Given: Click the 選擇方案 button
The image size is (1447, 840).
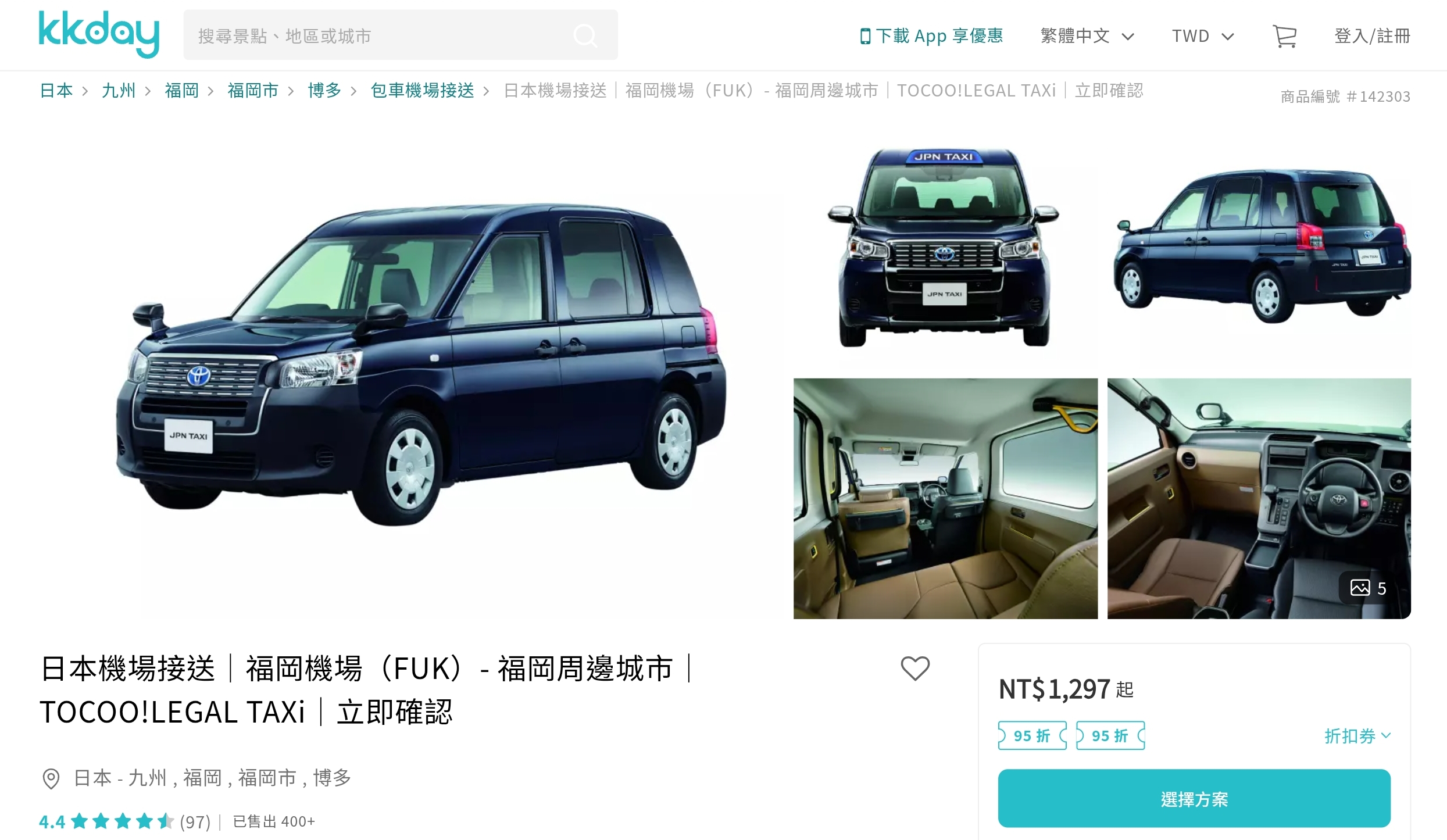Looking at the screenshot, I should click(x=1194, y=799).
